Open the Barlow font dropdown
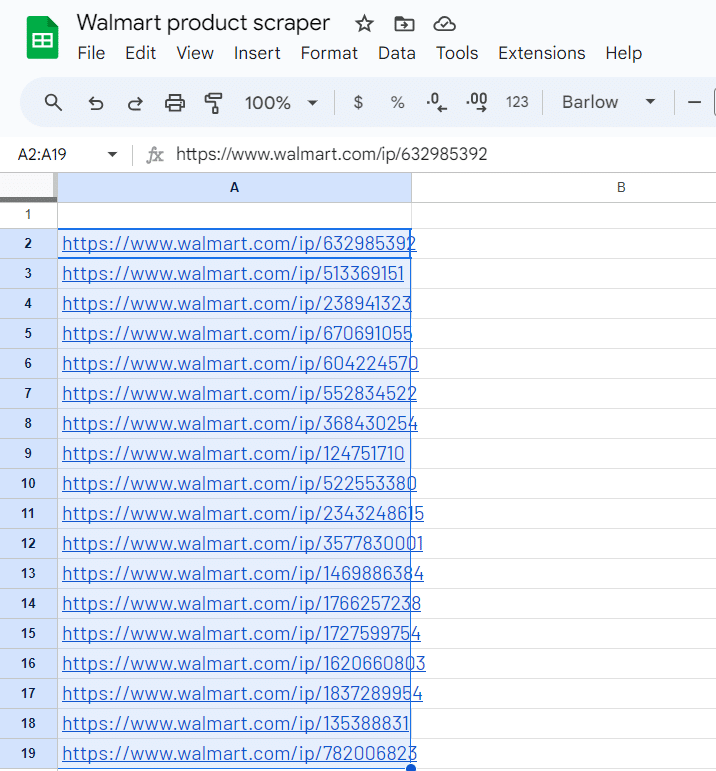Image resolution: width=716 pixels, height=771 pixels. click(608, 102)
